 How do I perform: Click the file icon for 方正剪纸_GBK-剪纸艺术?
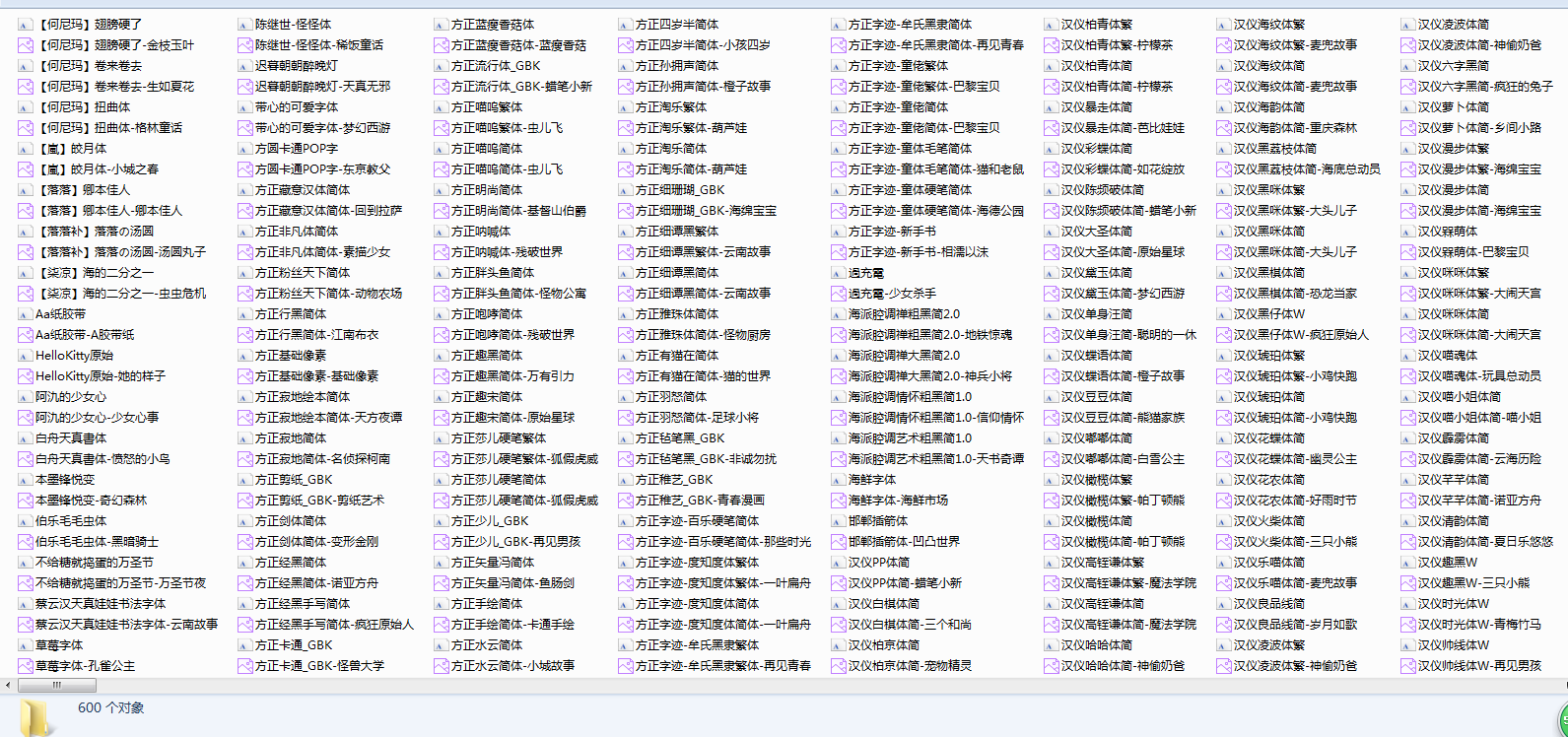[x=245, y=501]
